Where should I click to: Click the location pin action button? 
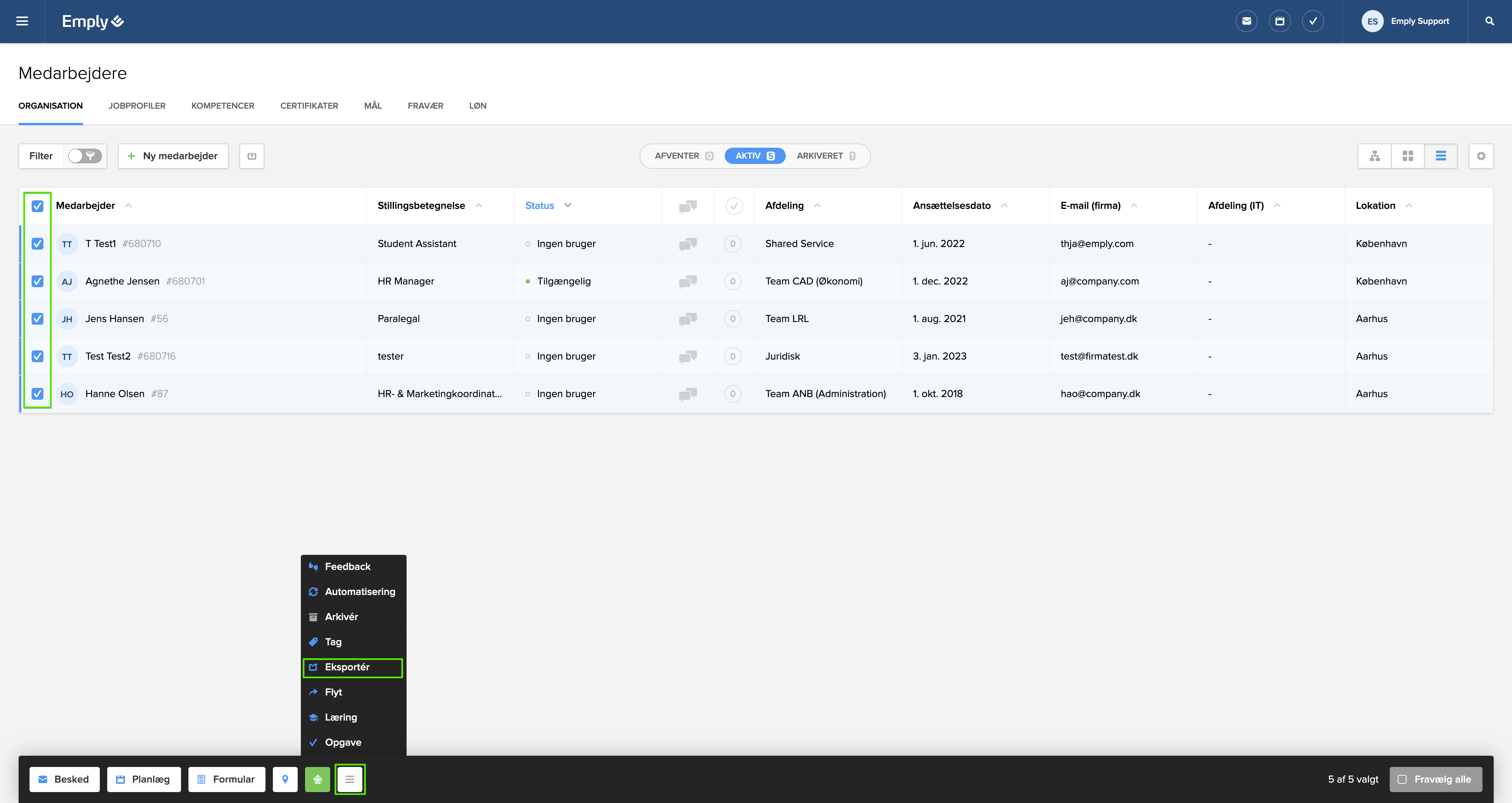285,779
